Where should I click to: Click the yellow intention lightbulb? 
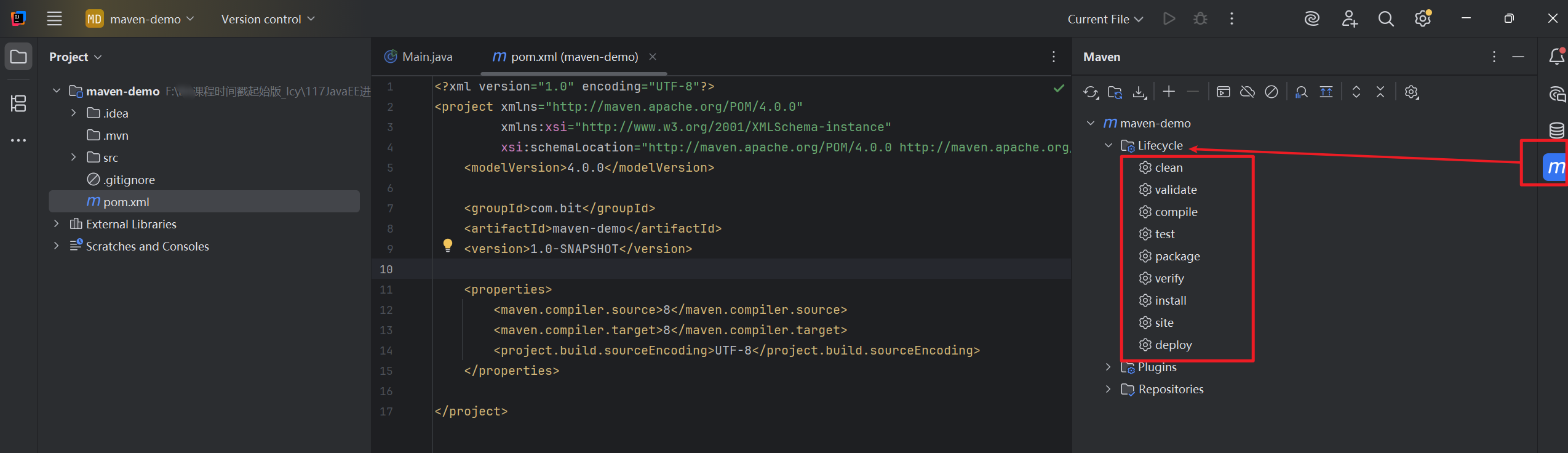pyautogui.click(x=448, y=246)
